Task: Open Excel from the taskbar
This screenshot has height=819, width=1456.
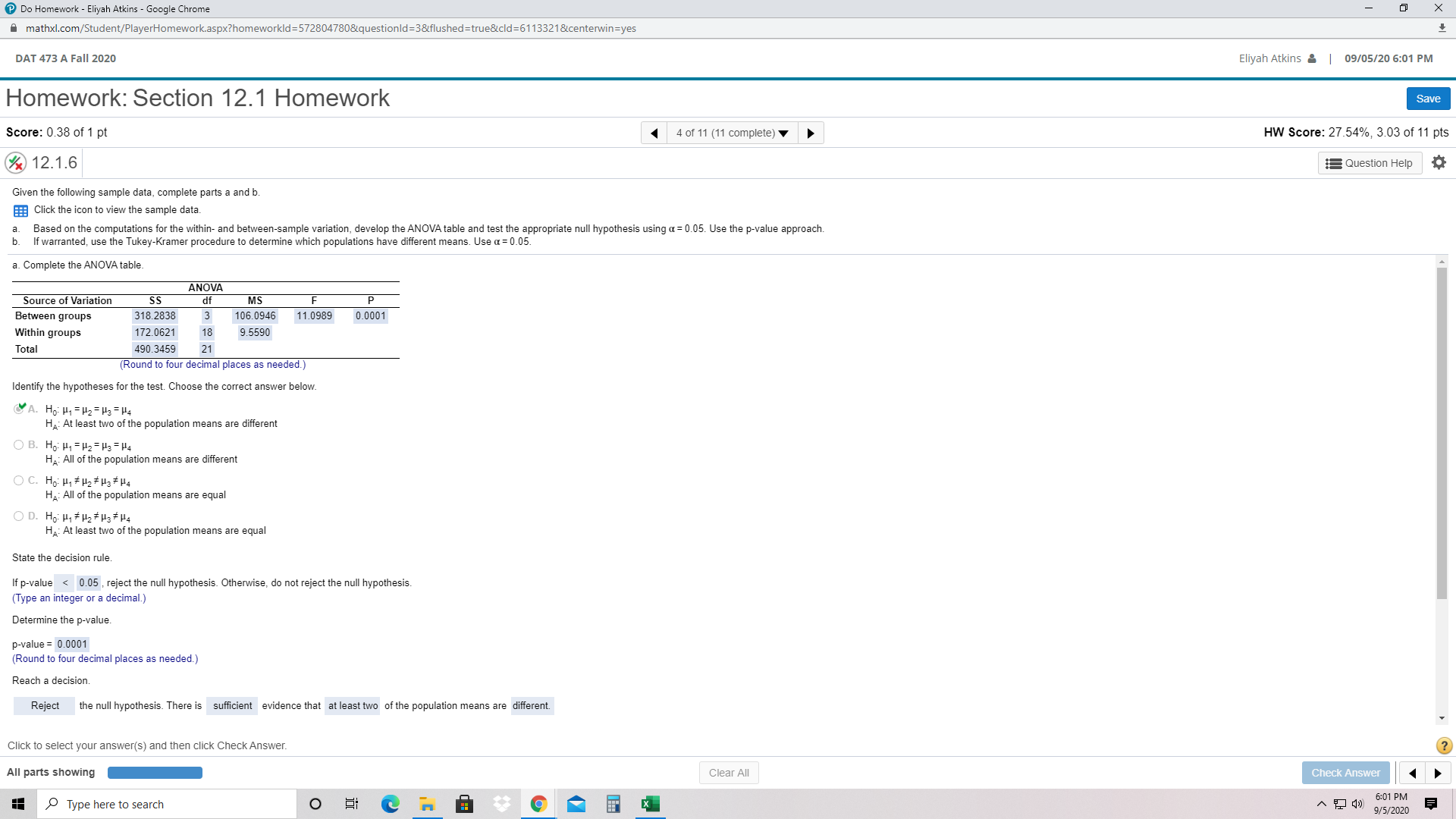Action: coord(650,804)
